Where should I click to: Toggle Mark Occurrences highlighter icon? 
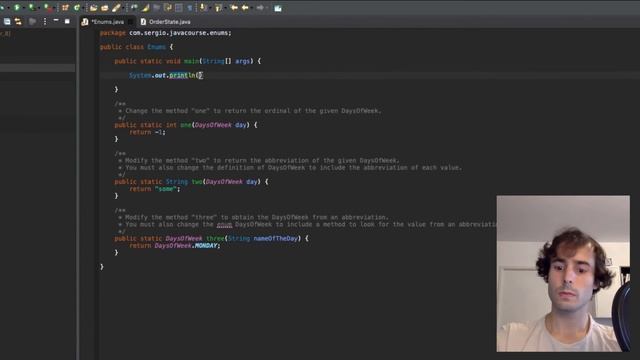coord(145,8)
